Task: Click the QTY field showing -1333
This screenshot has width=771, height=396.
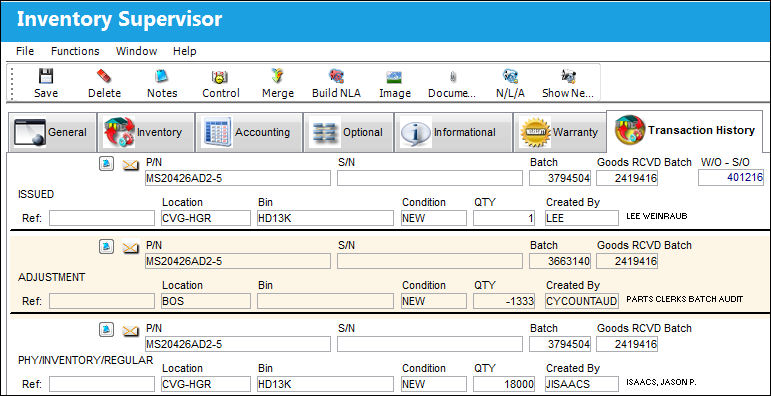Action: (x=504, y=301)
